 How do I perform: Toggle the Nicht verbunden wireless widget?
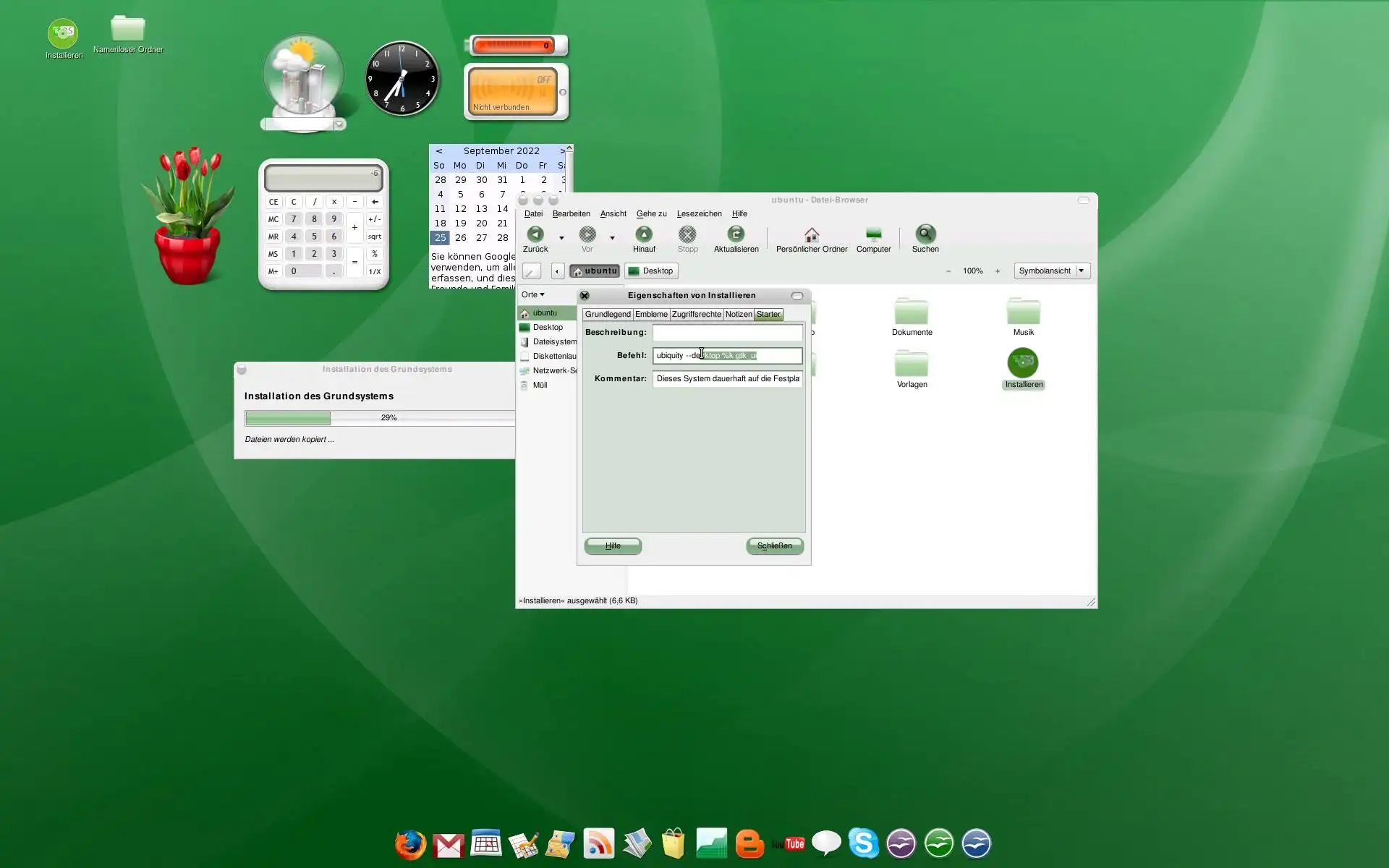click(514, 92)
